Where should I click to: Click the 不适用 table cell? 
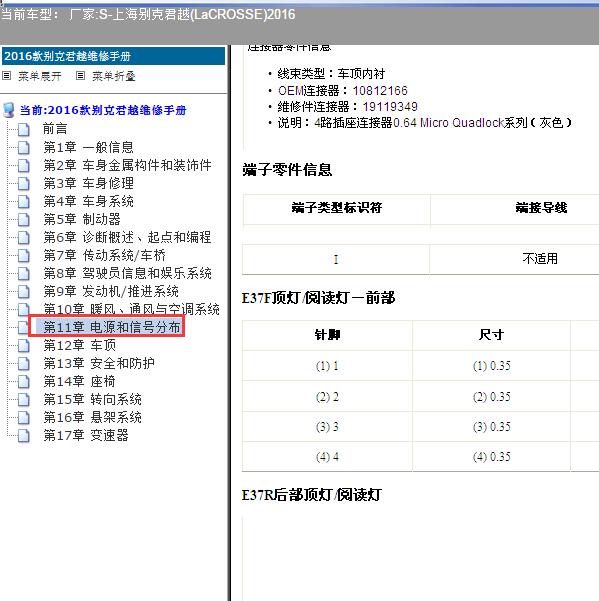(540, 259)
